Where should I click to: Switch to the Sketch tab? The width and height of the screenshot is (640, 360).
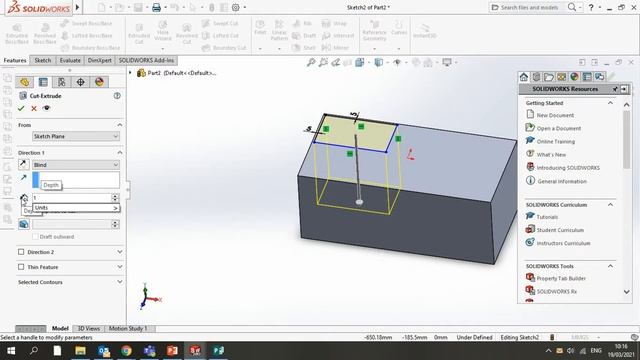pos(43,60)
